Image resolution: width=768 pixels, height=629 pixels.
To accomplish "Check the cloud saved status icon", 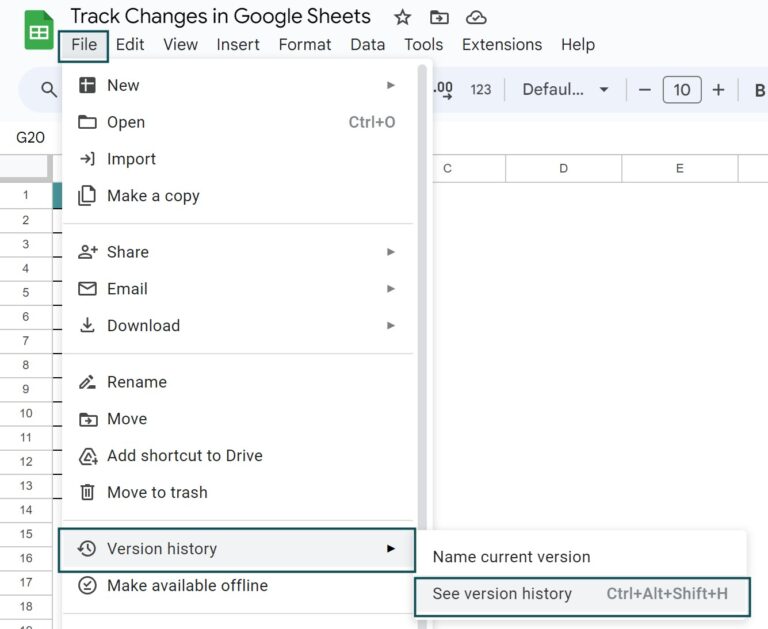I will click(x=476, y=18).
